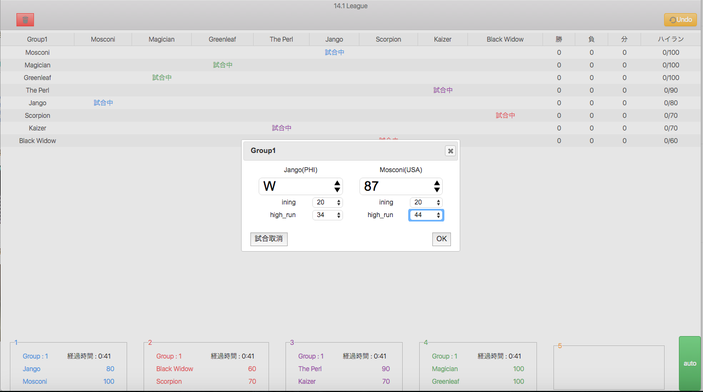Image resolution: width=703 pixels, height=392 pixels.
Task: Click Greenleaf in table 4 card
Action: click(445, 381)
